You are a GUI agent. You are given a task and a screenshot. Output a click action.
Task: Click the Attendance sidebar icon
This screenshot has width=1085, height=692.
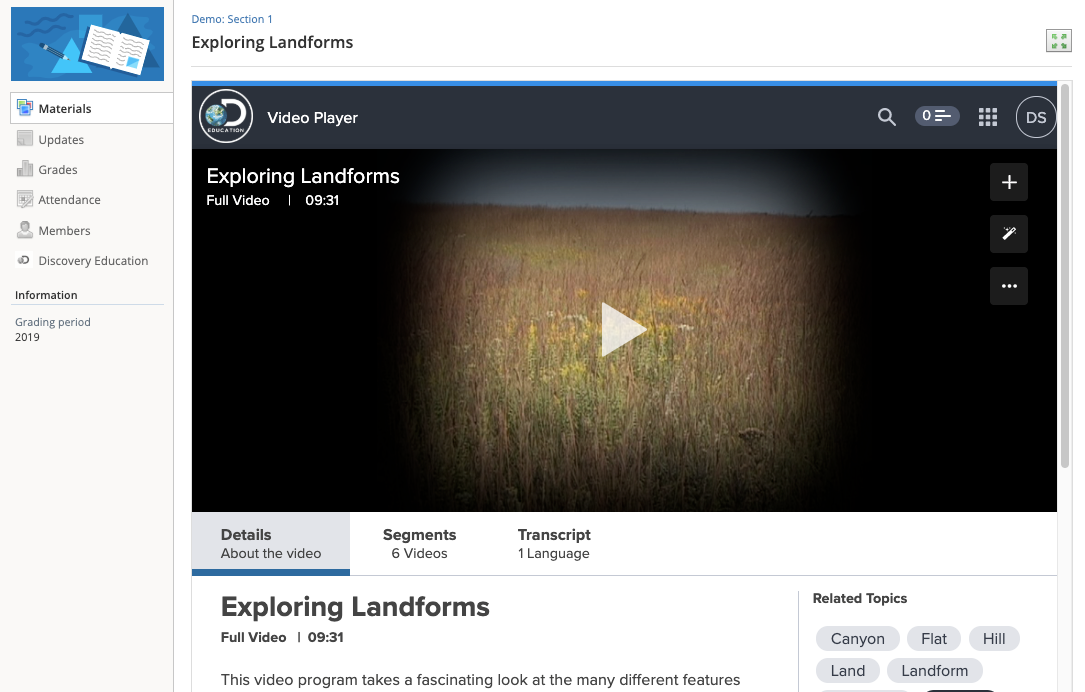[x=25, y=199]
